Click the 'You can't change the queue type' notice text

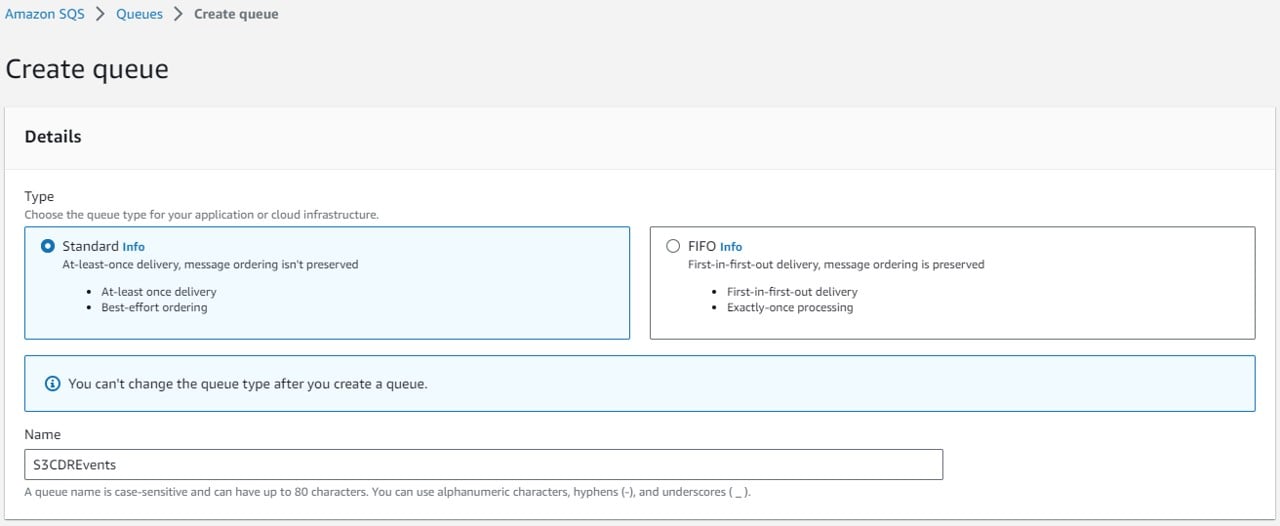point(248,383)
